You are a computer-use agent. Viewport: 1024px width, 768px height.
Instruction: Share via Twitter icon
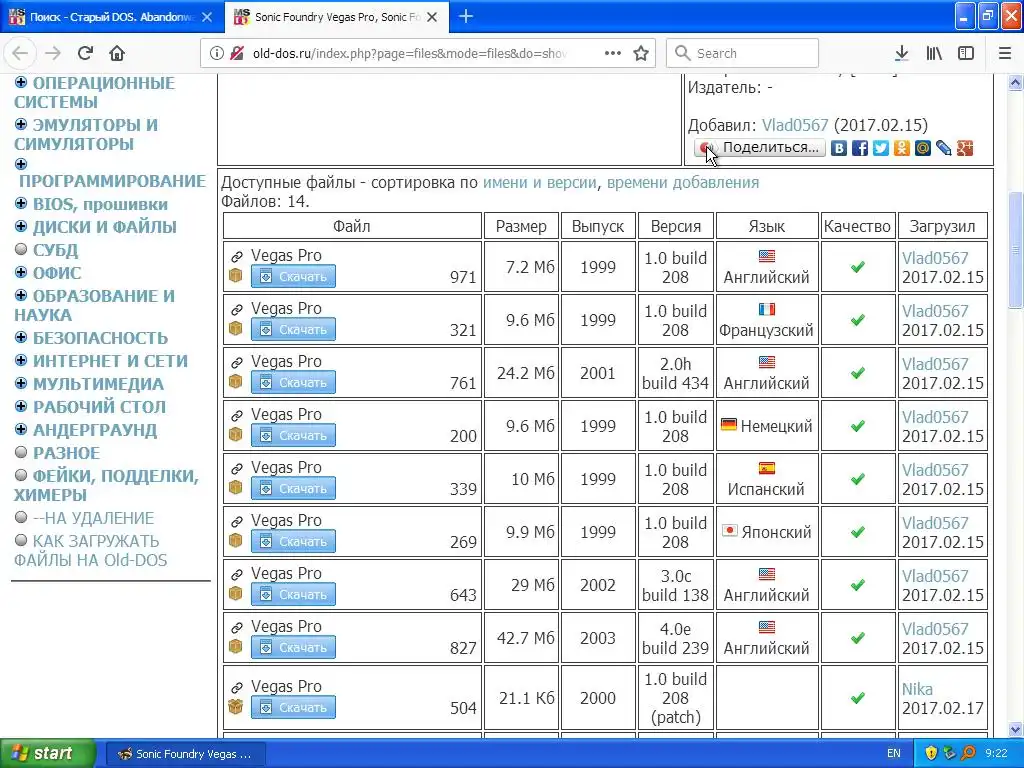coord(881,148)
